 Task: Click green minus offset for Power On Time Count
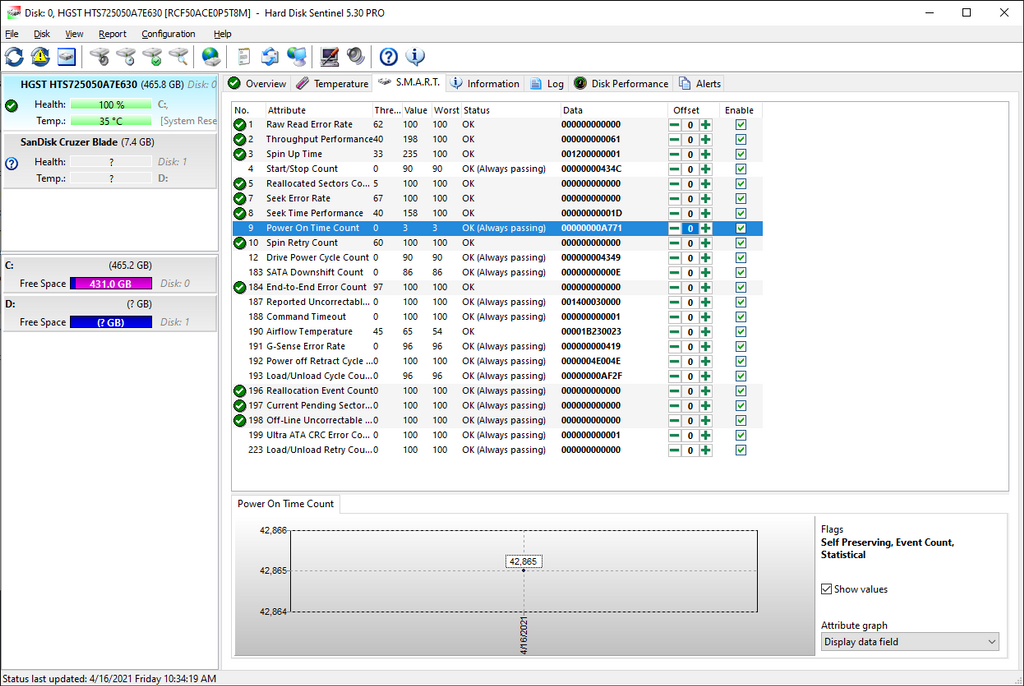click(674, 228)
